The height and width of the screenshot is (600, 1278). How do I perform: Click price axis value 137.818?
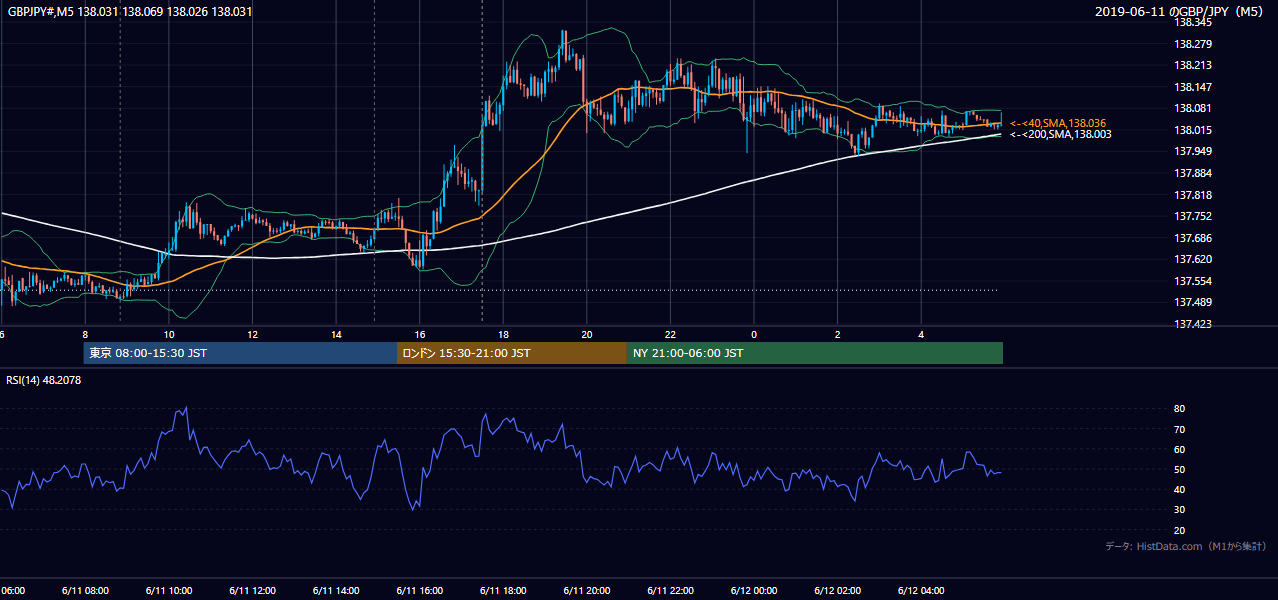[1193, 195]
